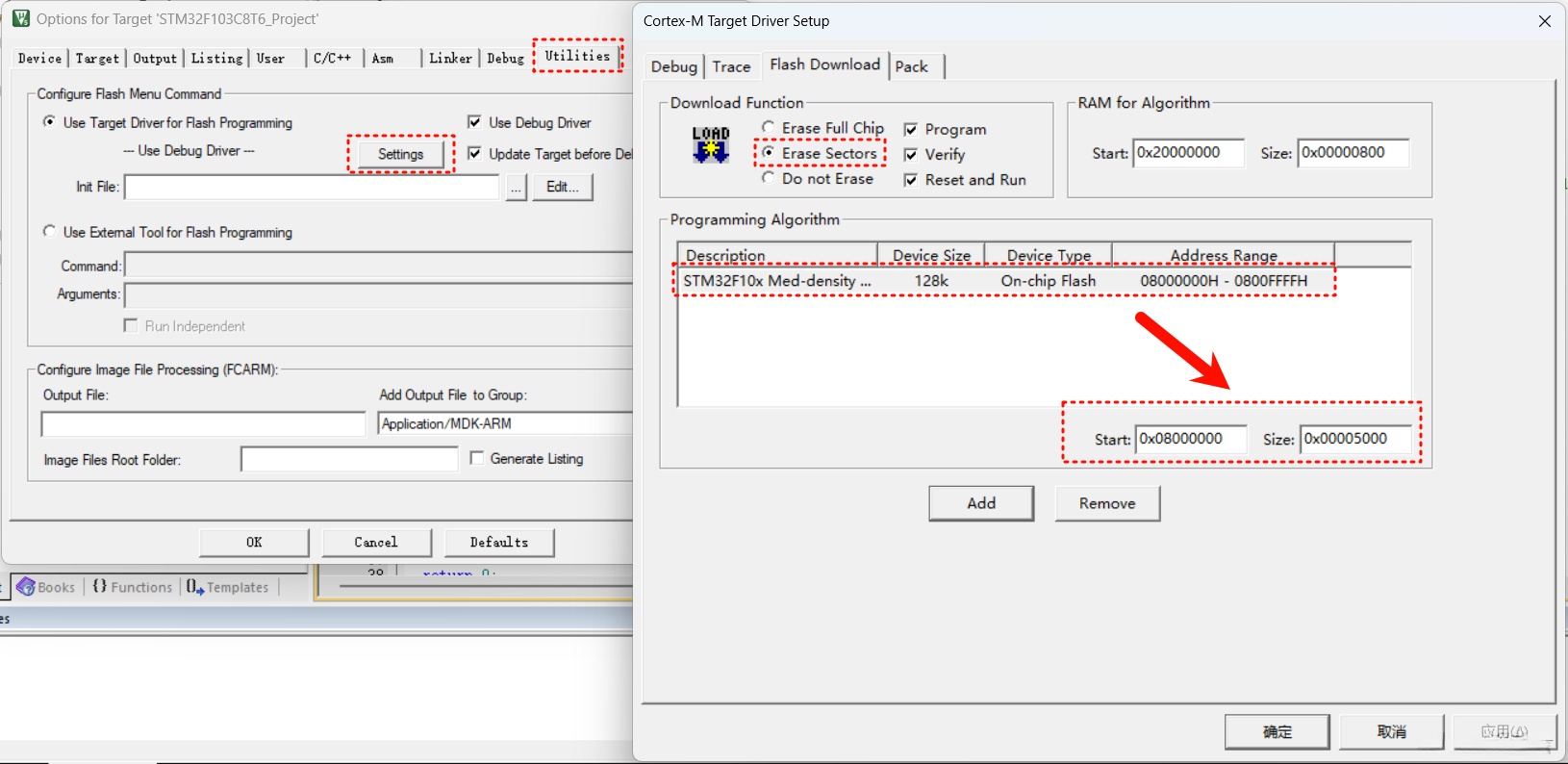
Task: Click OK in the Options dialog
Action: (x=254, y=542)
